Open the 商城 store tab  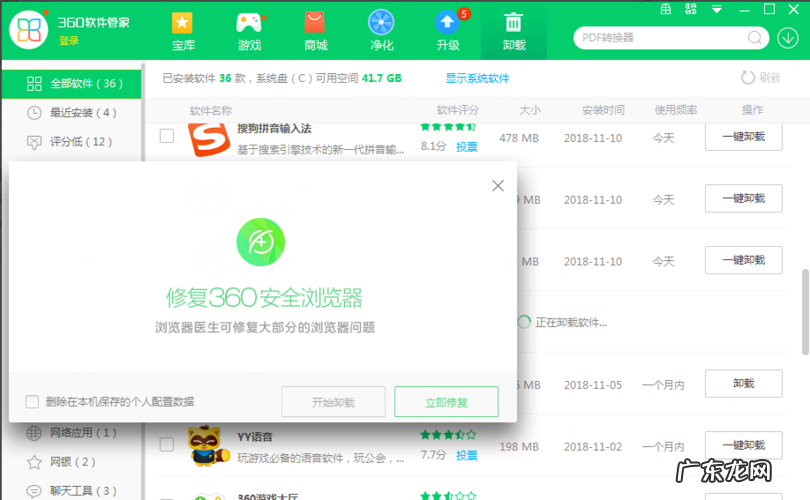[x=315, y=32]
